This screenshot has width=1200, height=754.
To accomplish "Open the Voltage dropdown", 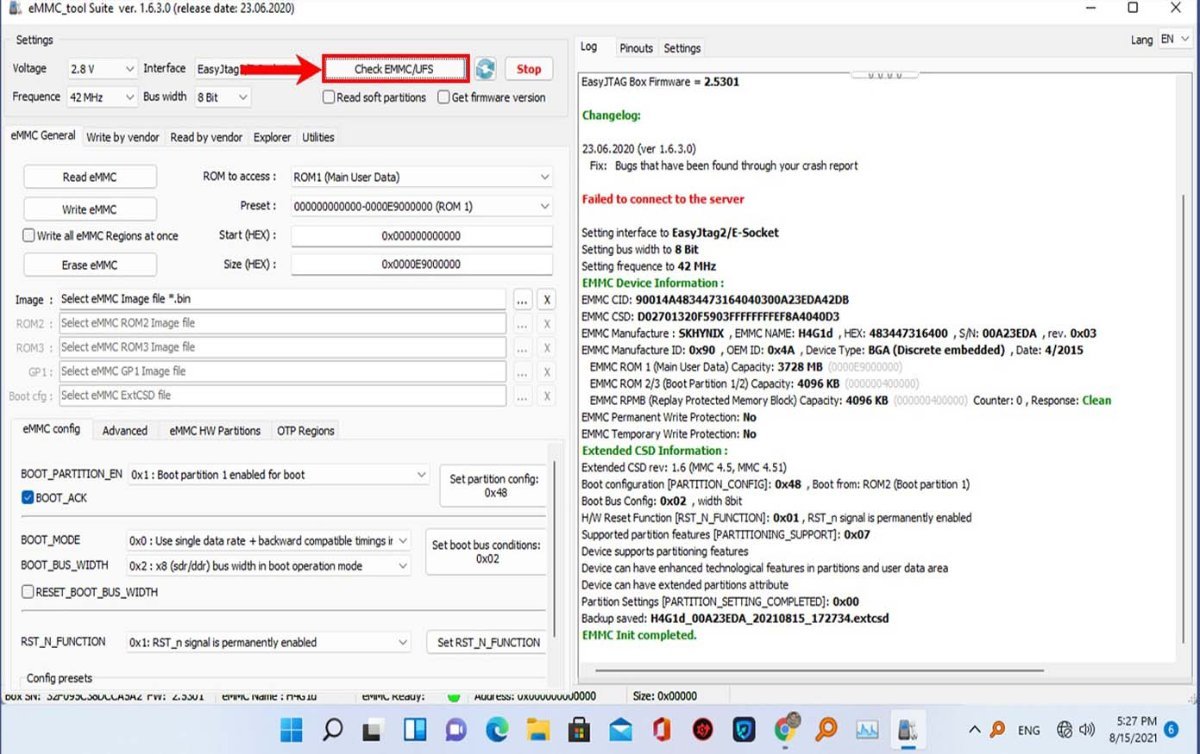I will (102, 69).
